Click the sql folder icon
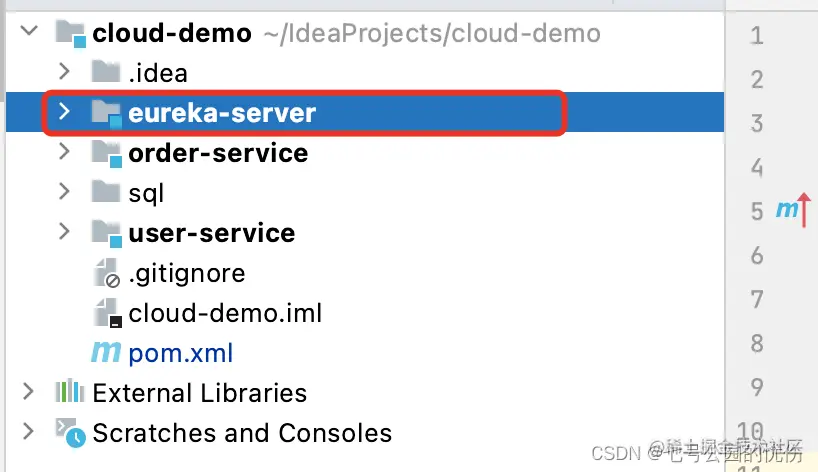 (x=106, y=191)
